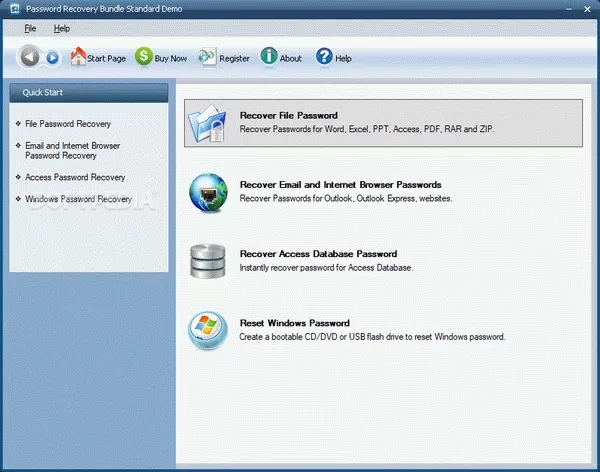600x472 pixels.
Task: Click the Buy Now toolbar label
Action: [x=171, y=59]
